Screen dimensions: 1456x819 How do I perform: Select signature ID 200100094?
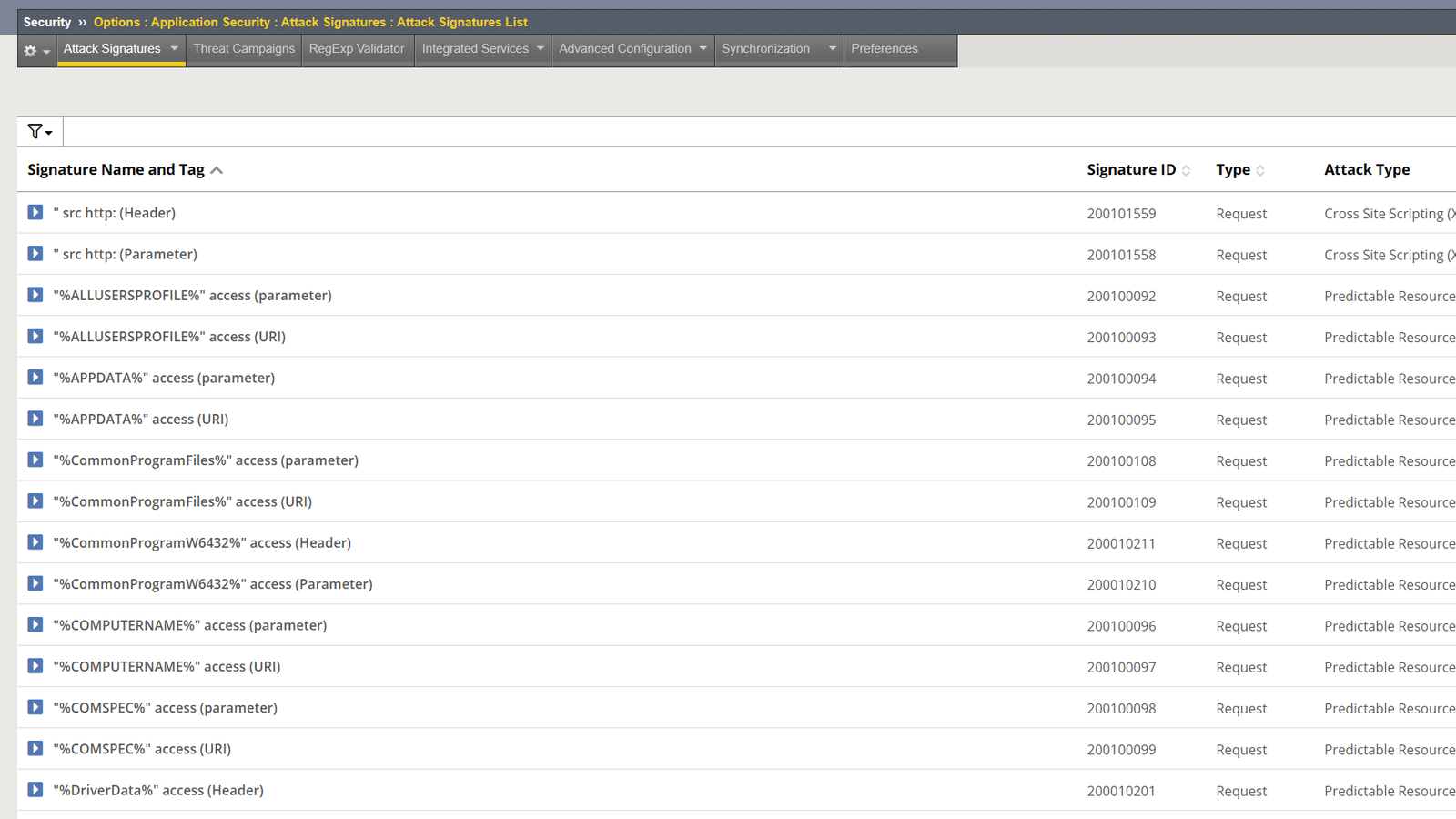pos(1121,379)
